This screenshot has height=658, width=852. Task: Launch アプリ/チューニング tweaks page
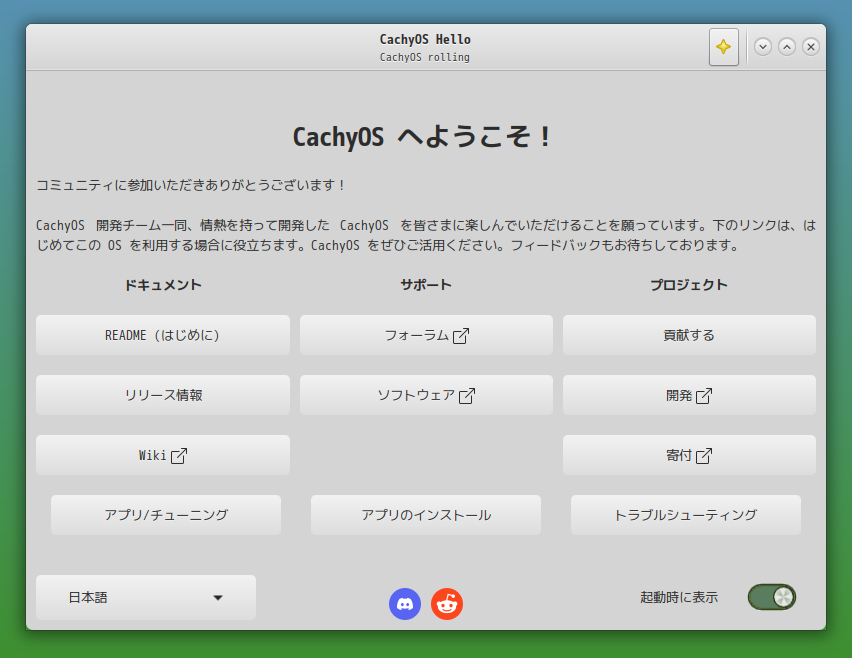(166, 515)
